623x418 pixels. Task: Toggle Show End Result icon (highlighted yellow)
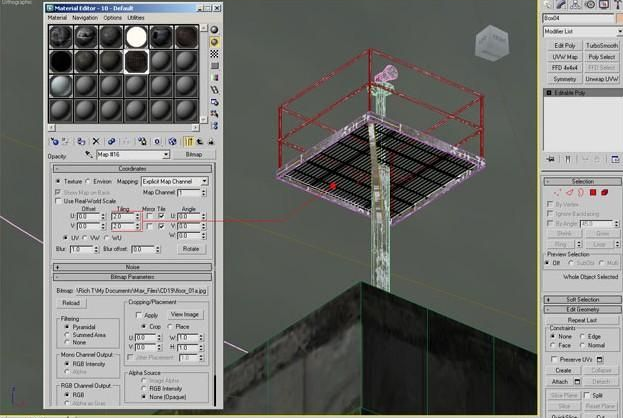tap(189, 141)
